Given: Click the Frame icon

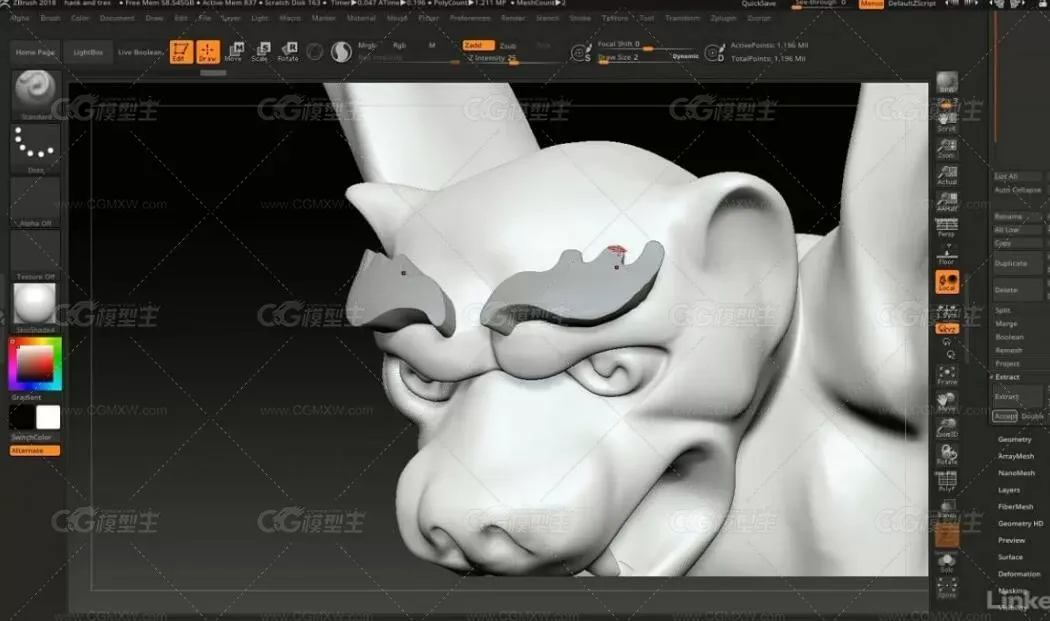Looking at the screenshot, I should (946, 374).
